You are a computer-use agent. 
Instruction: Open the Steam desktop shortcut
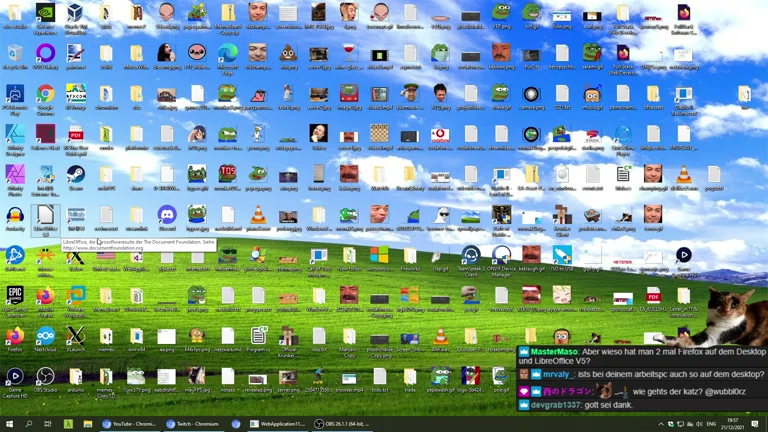pos(75,174)
